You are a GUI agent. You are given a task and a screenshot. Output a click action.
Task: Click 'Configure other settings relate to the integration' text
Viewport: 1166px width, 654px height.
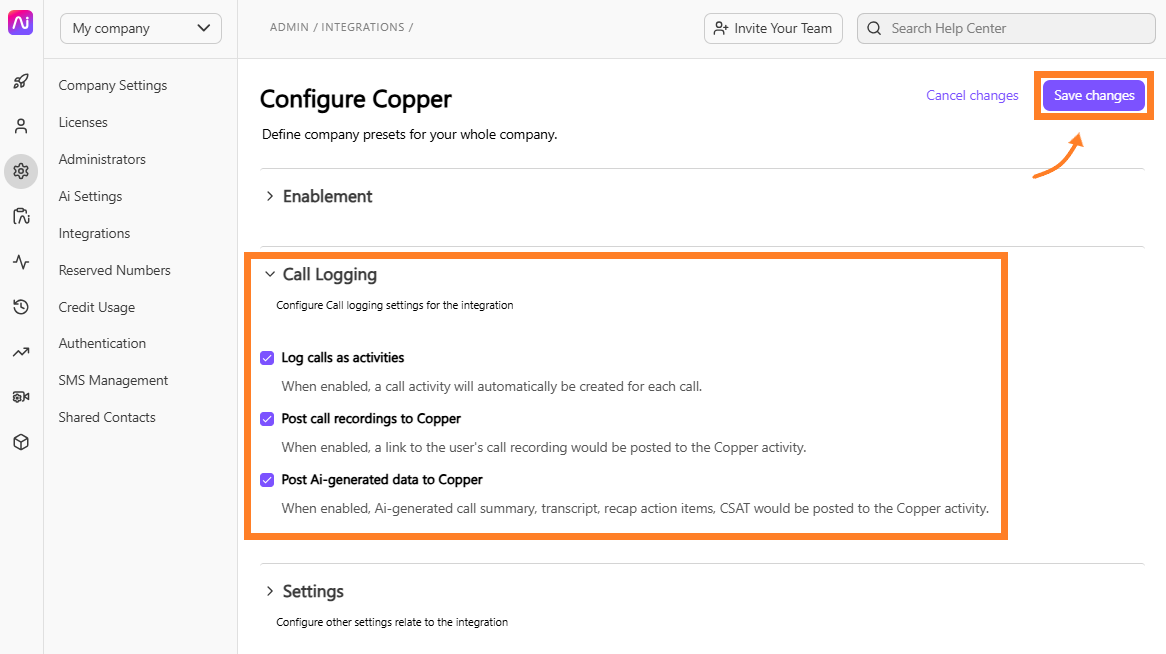392,622
